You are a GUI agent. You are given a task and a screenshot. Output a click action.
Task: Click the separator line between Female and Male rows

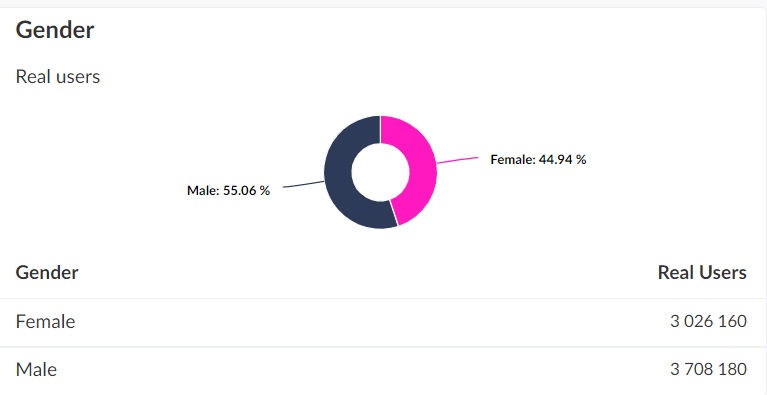click(x=384, y=347)
